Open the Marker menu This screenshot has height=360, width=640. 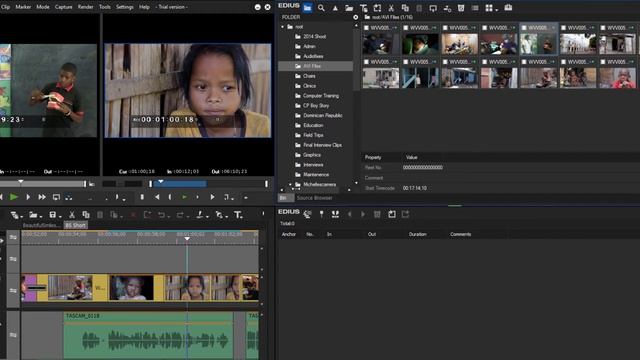pyautogui.click(x=23, y=7)
